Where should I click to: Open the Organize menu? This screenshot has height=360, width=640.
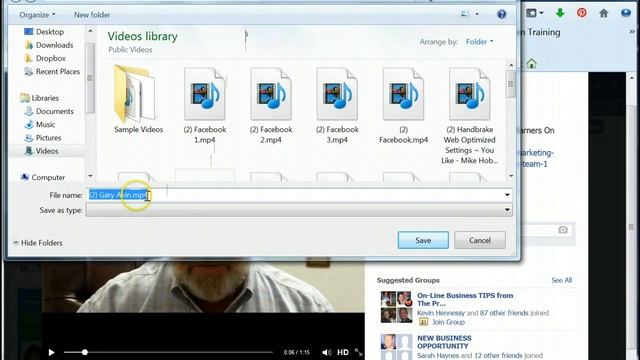37,15
